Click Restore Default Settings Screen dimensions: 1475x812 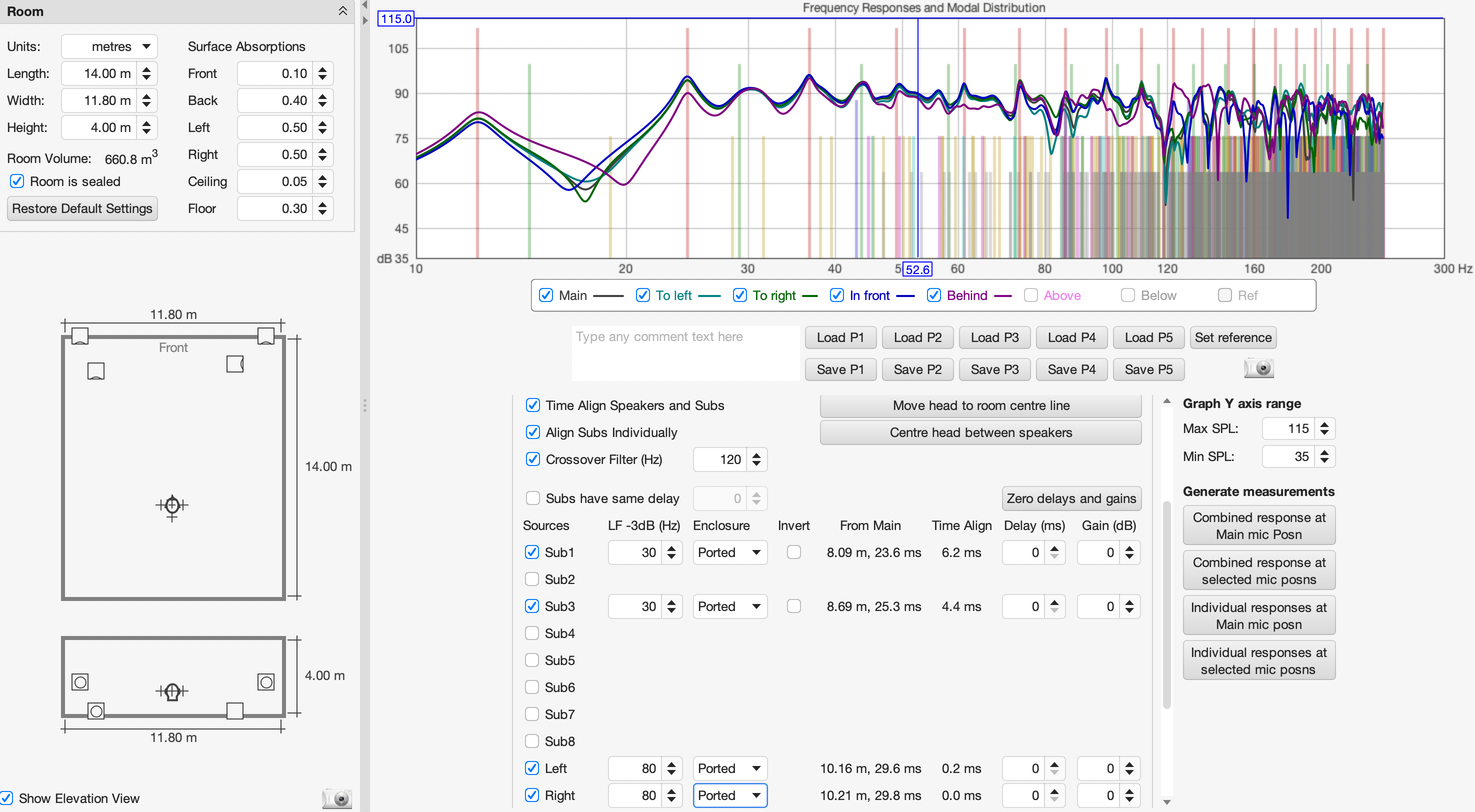82,208
